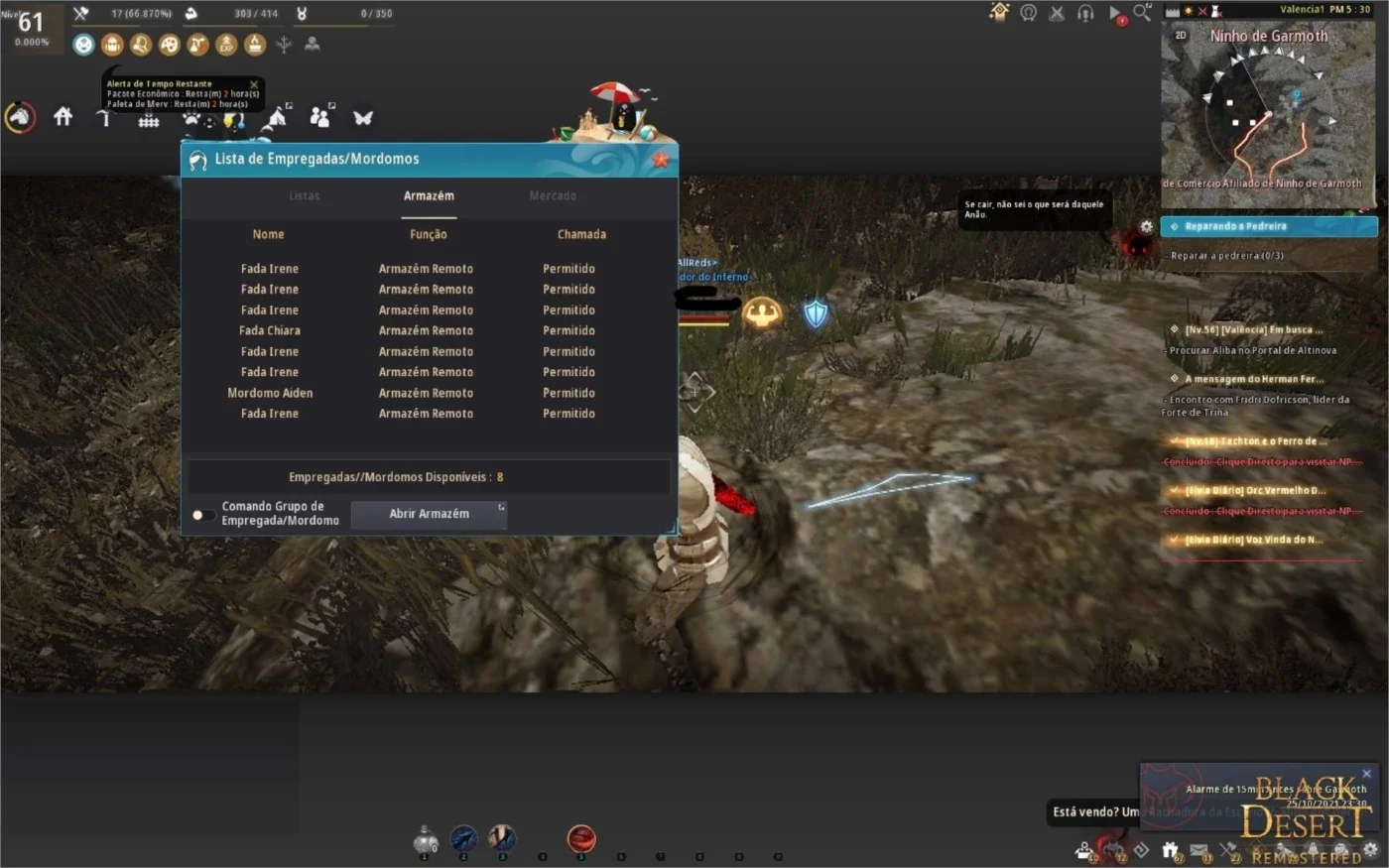Screen dimensions: 1389x868
Task: Click the headset voice chat icon
Action: [x=1085, y=13]
